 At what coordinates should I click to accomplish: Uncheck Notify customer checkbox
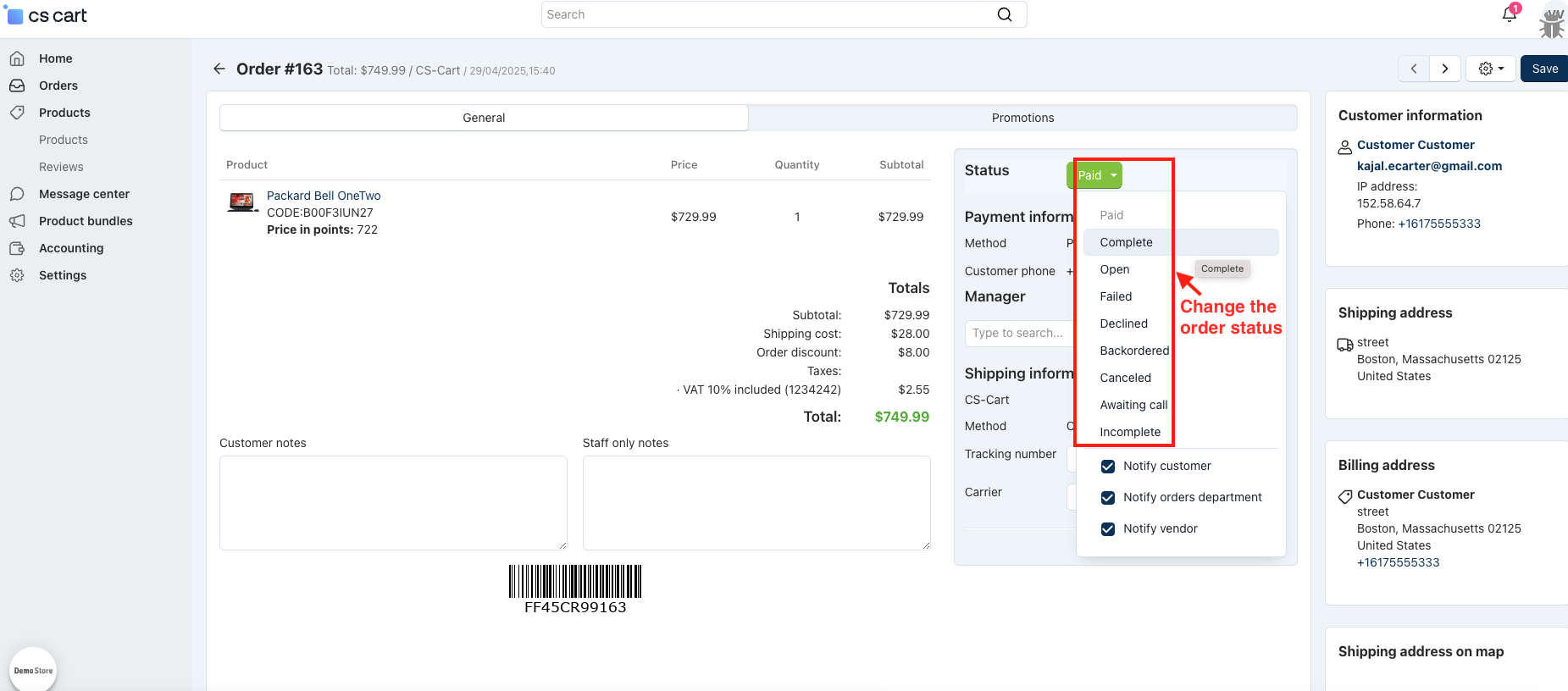[1108, 467]
